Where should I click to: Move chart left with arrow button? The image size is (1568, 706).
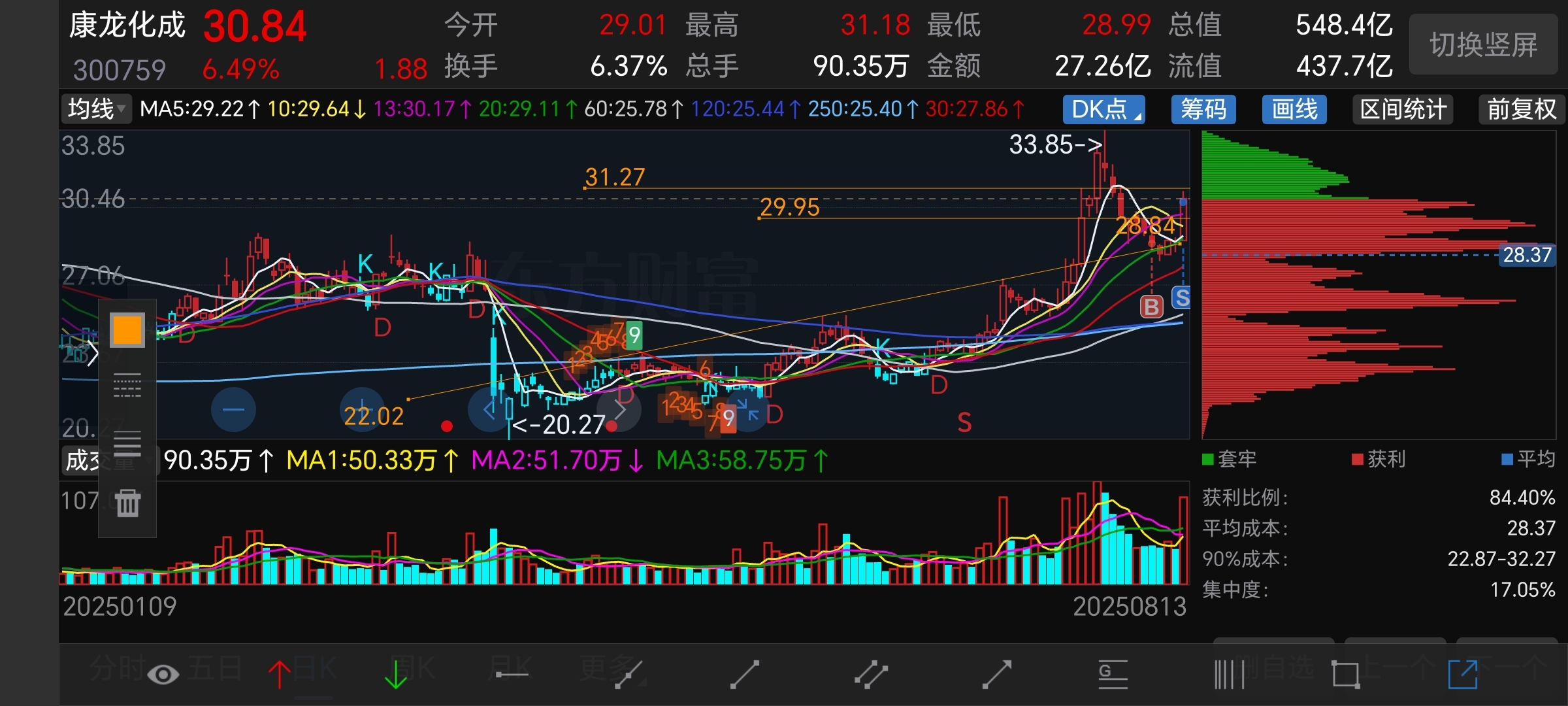click(489, 410)
